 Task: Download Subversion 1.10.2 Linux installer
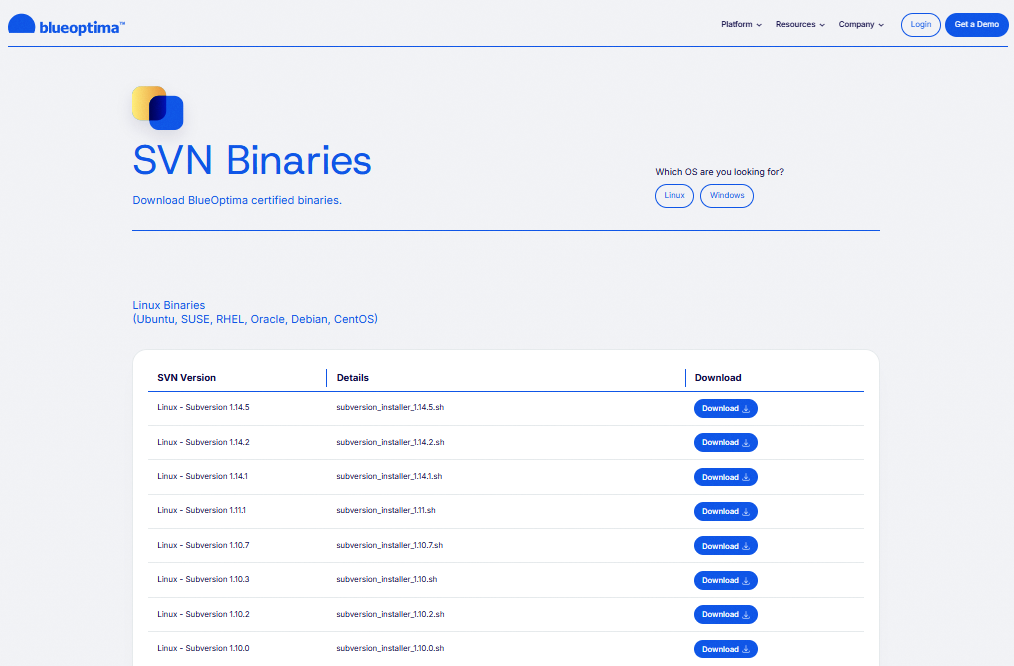click(x=725, y=614)
